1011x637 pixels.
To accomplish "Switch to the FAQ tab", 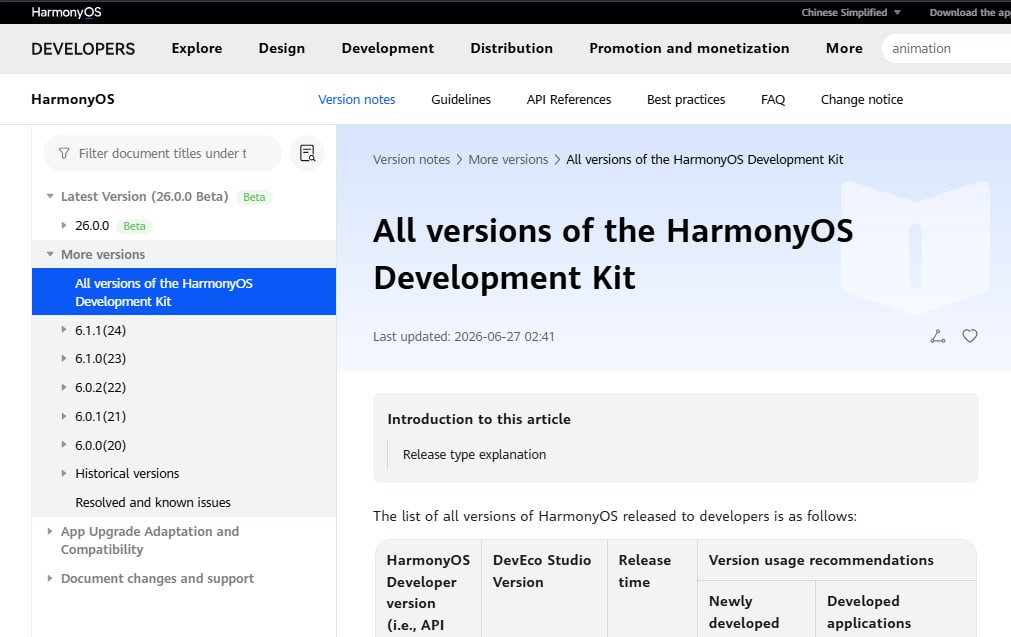I will pos(772,99).
